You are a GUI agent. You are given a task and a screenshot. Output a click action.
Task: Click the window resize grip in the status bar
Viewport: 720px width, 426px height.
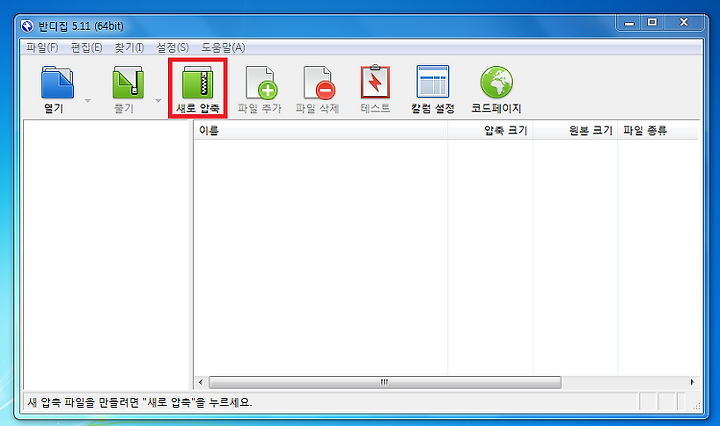click(697, 405)
